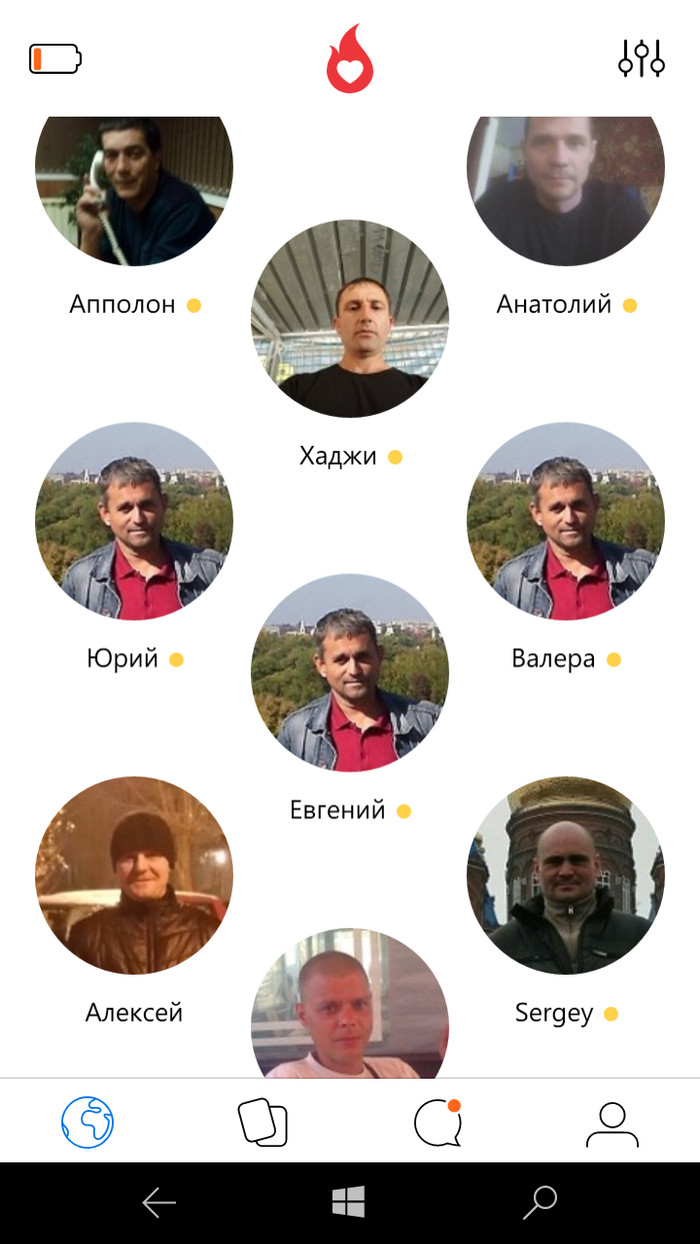Tap the Windows back arrow

tap(159, 1203)
